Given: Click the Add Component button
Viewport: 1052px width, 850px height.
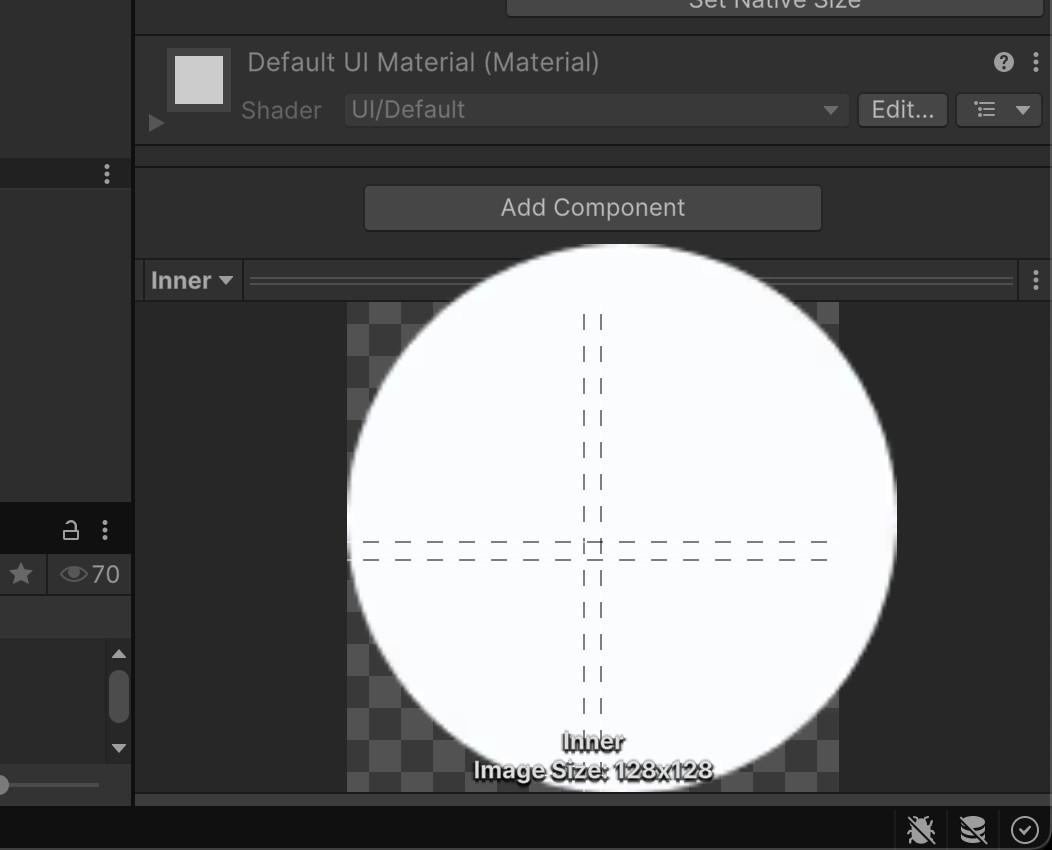Looking at the screenshot, I should click(592, 207).
